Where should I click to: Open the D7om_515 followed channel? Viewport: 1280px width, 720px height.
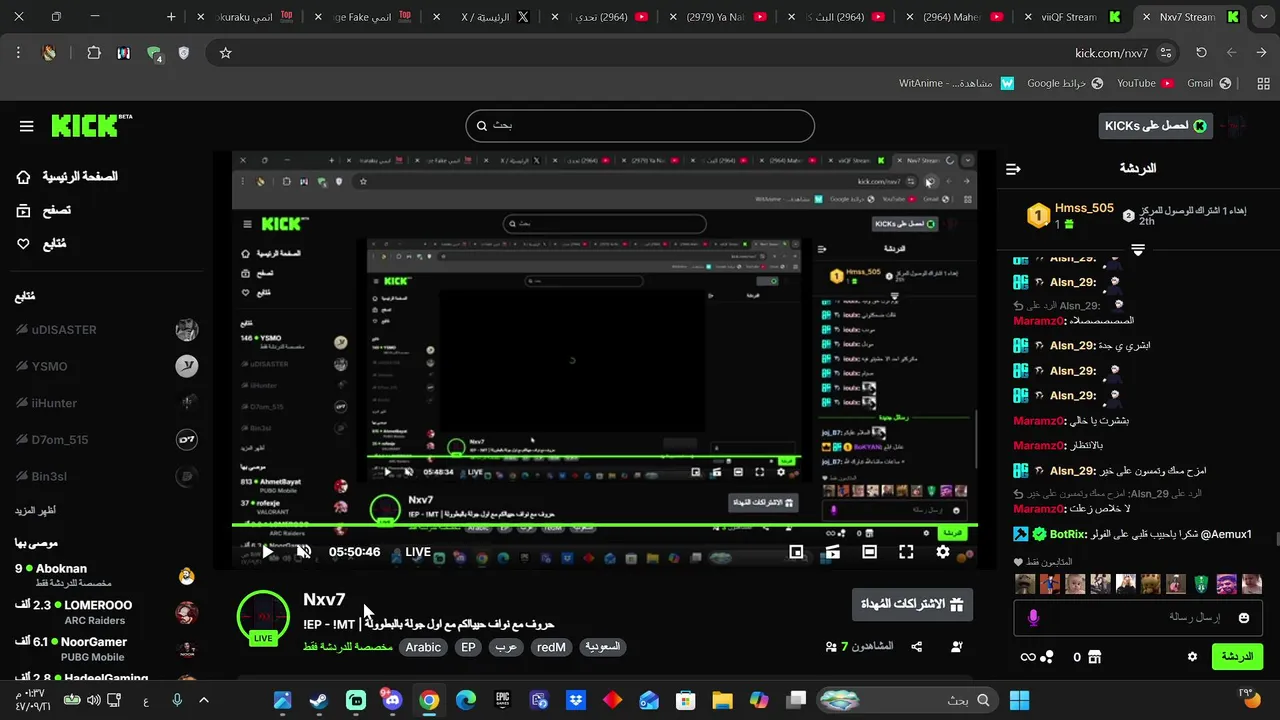(x=106, y=440)
